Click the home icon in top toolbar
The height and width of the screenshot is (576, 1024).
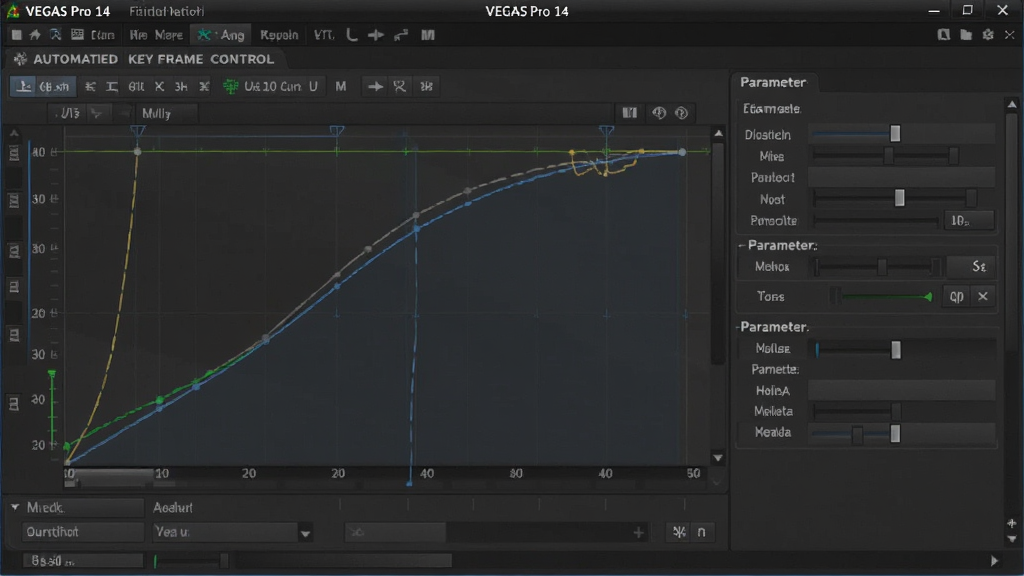point(35,35)
